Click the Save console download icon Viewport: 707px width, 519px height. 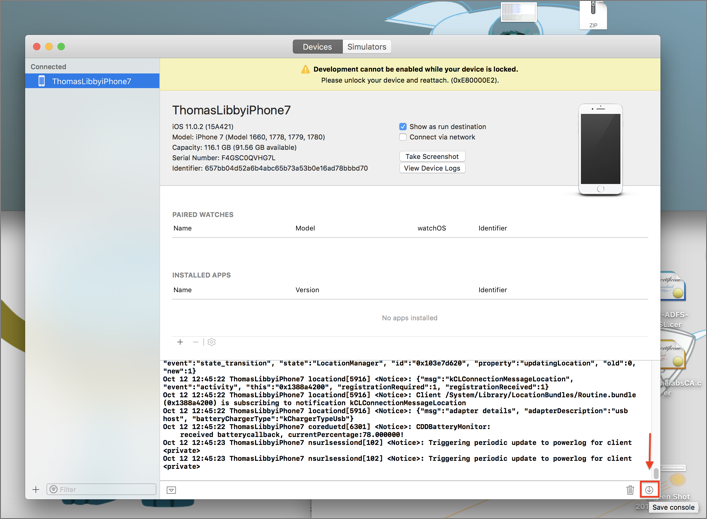tap(649, 490)
